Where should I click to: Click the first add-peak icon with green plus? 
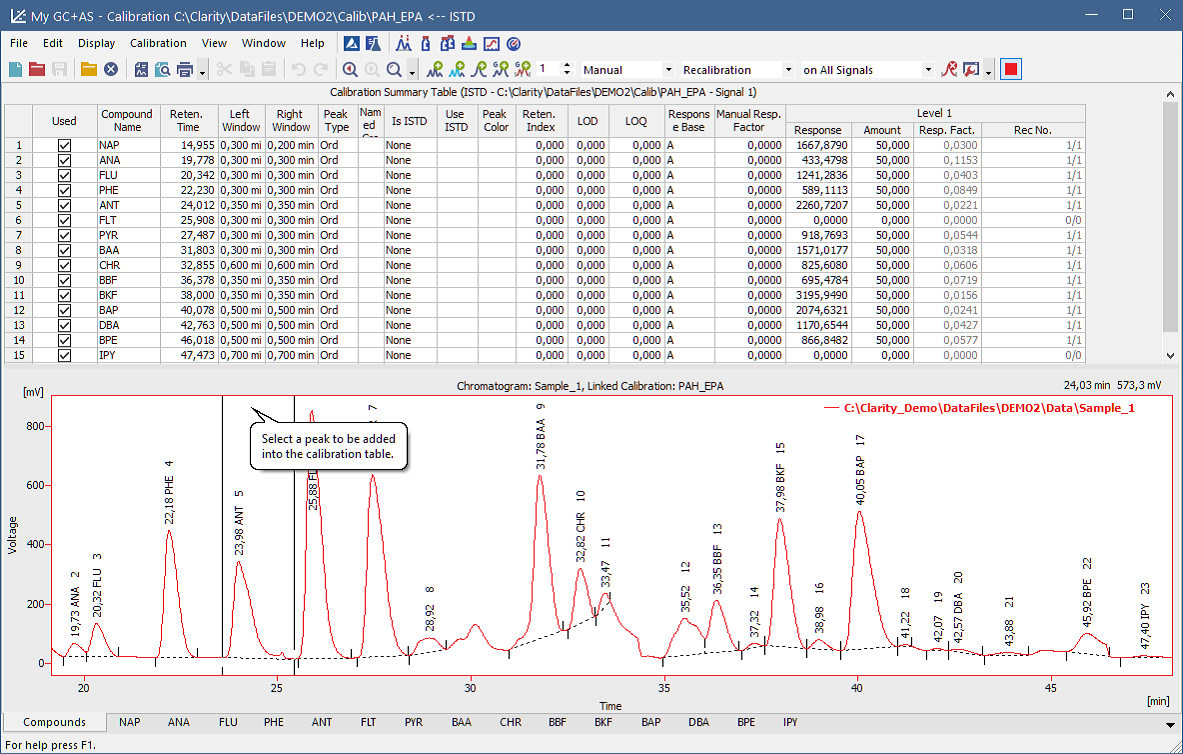tap(434, 69)
